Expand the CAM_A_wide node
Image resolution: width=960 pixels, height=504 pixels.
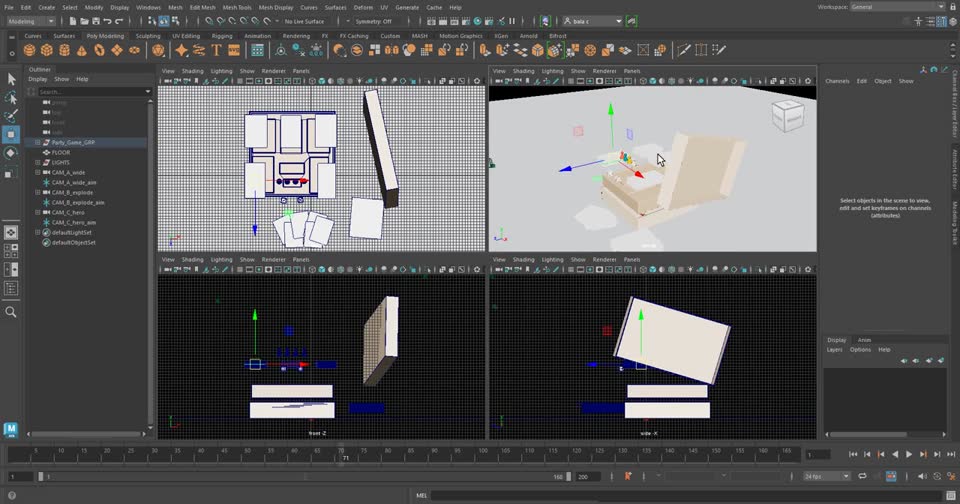pyautogui.click(x=38, y=172)
